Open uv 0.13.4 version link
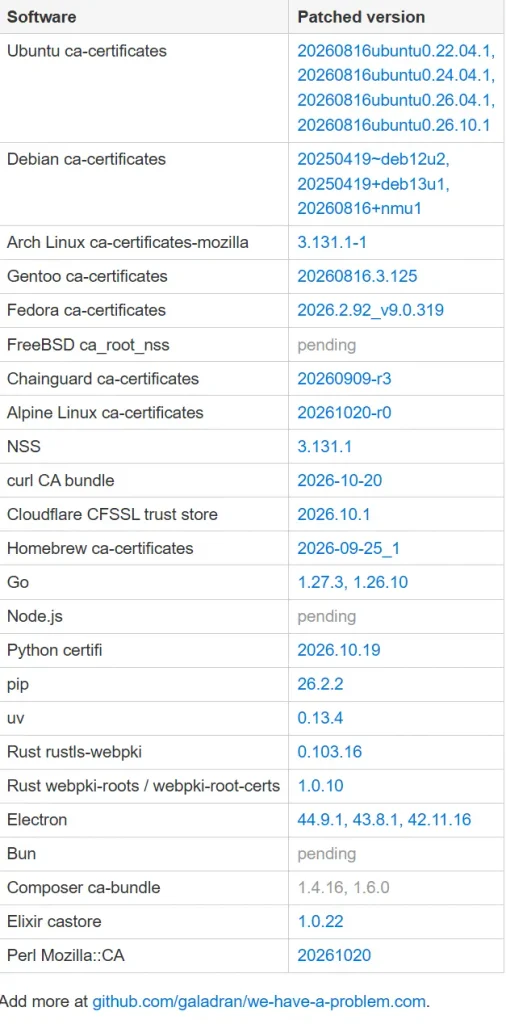The height and width of the screenshot is (1024, 506). (x=320, y=718)
